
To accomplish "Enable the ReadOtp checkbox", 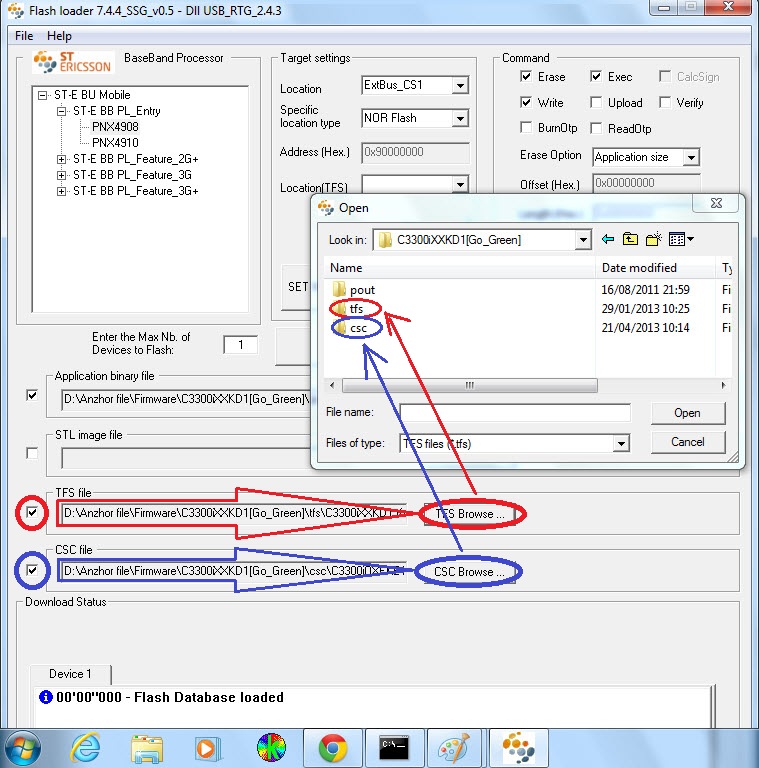I will [x=596, y=128].
